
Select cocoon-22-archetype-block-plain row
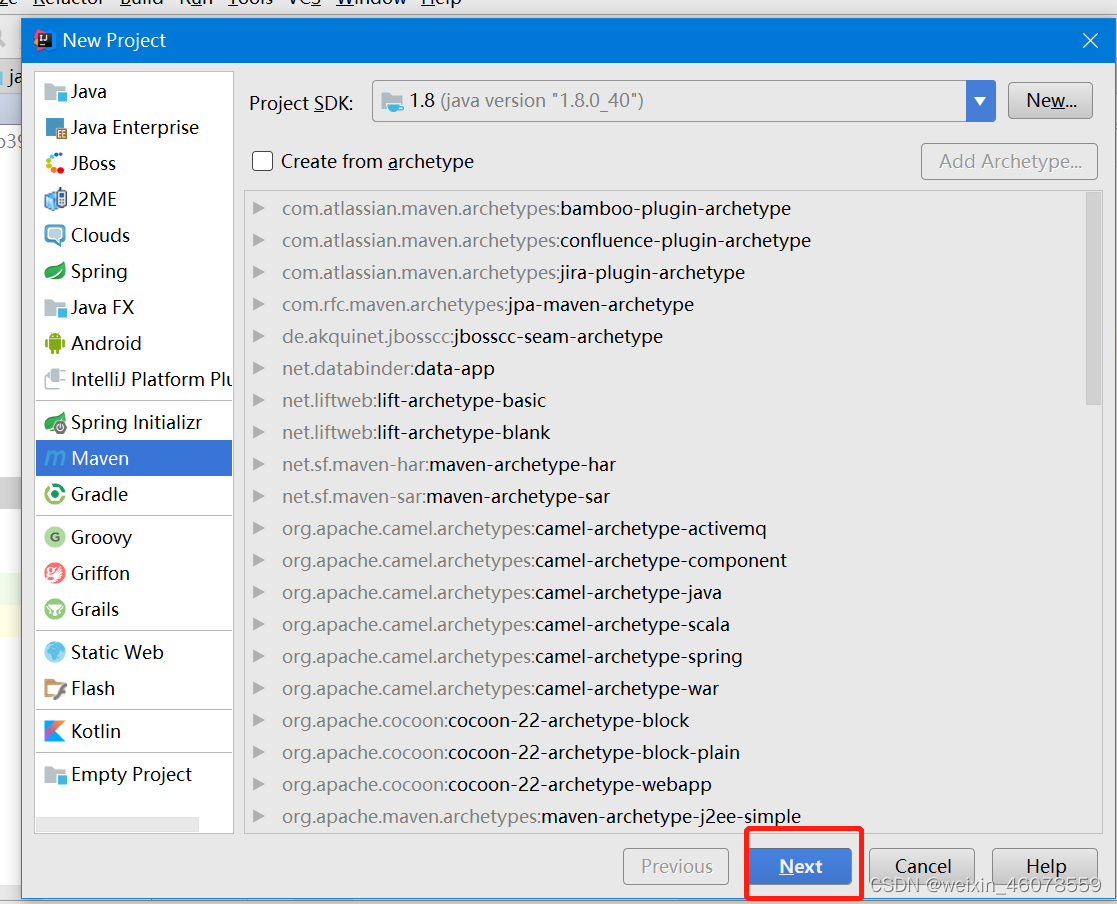665,752
